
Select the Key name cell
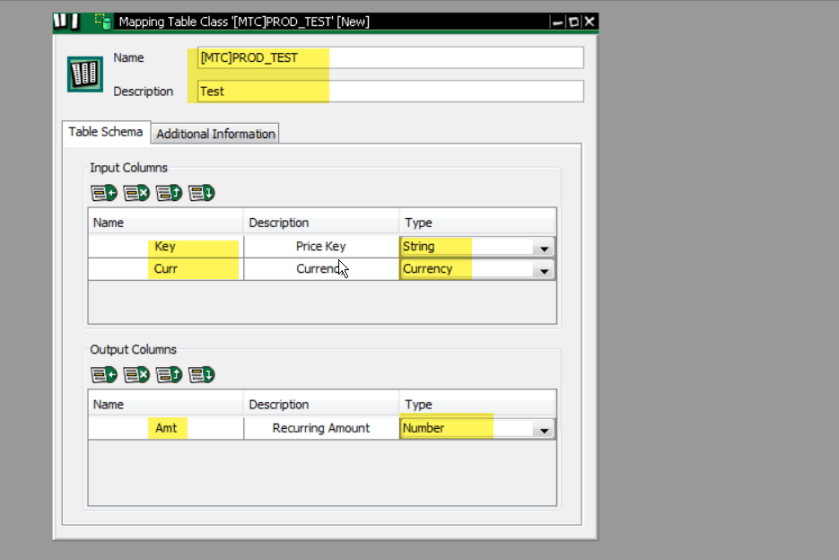(x=165, y=247)
